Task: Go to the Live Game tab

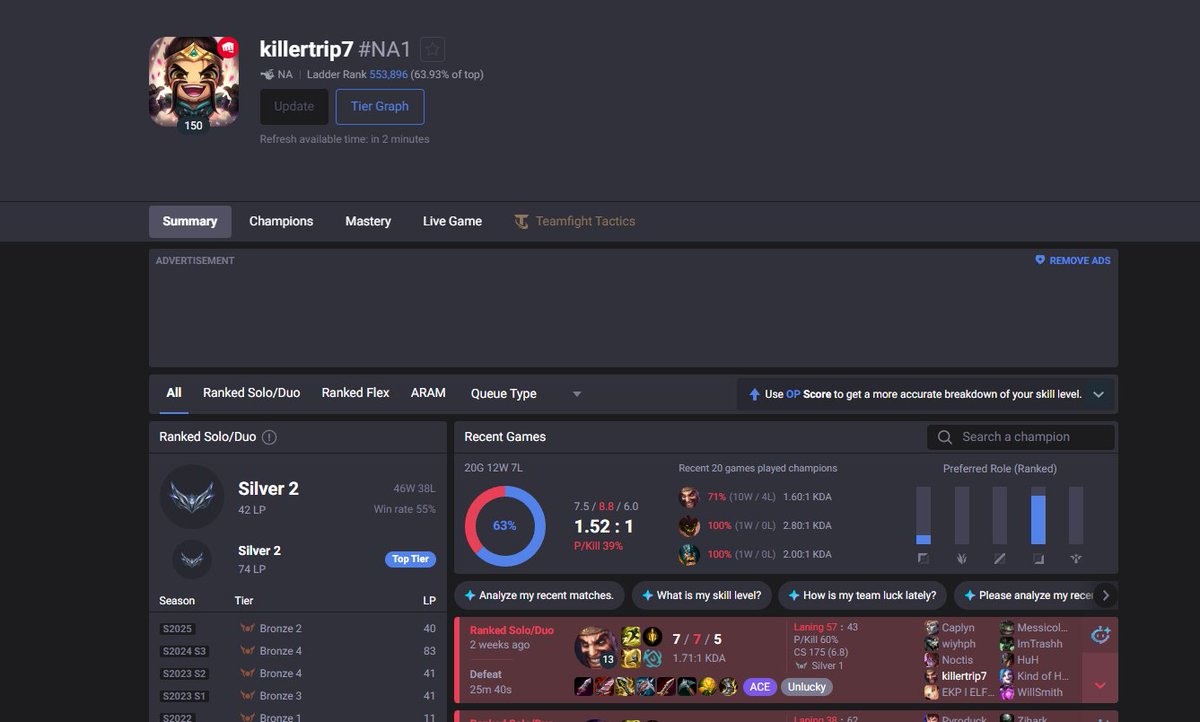Action: [x=452, y=222]
